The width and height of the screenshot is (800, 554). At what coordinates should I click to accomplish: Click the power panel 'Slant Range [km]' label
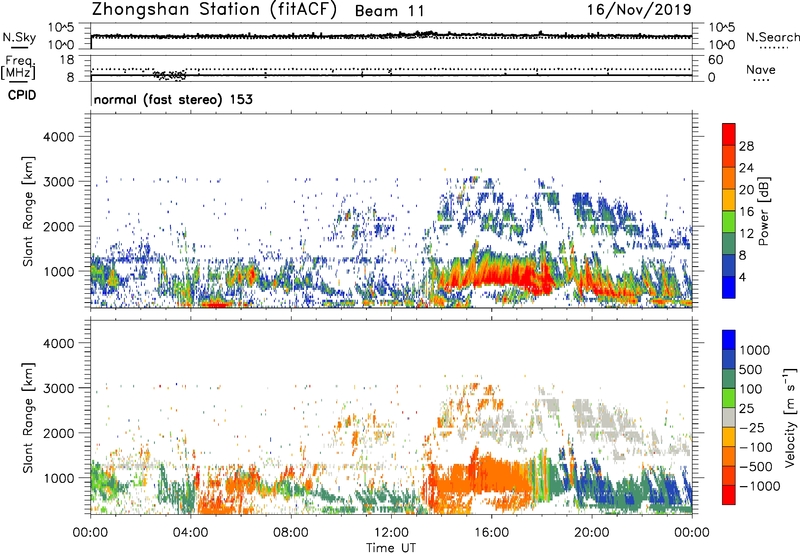28,211
